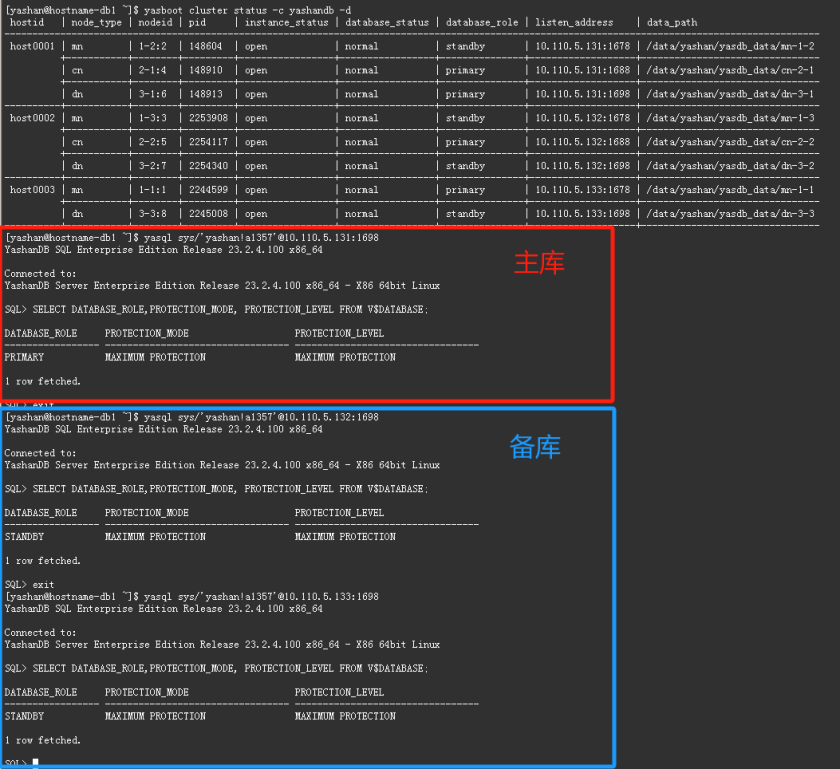Screen dimensions: 840x769
Task: Click the host0001 host id
Action: (x=32, y=46)
